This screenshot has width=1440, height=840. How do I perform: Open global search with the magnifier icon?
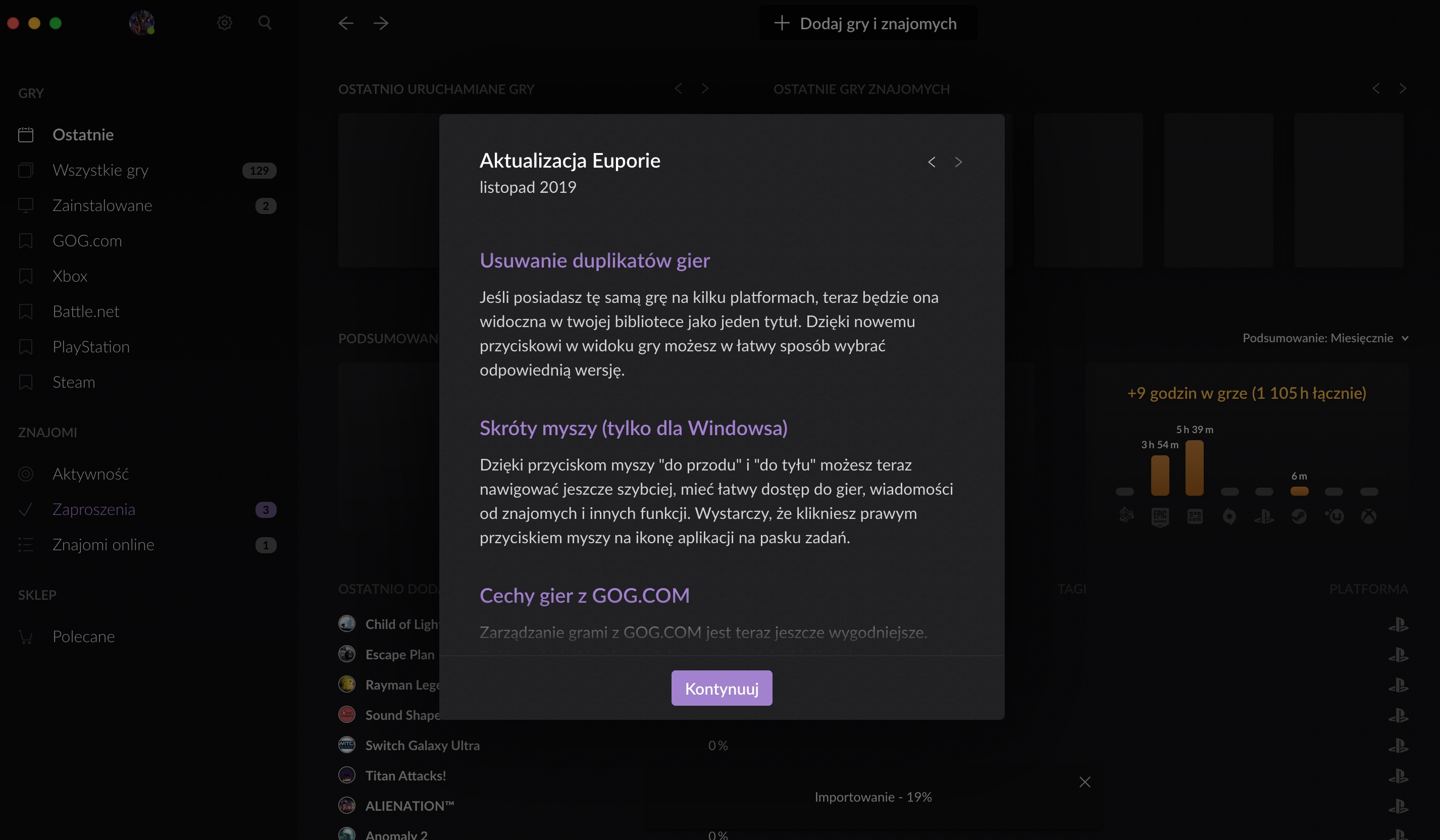(265, 23)
